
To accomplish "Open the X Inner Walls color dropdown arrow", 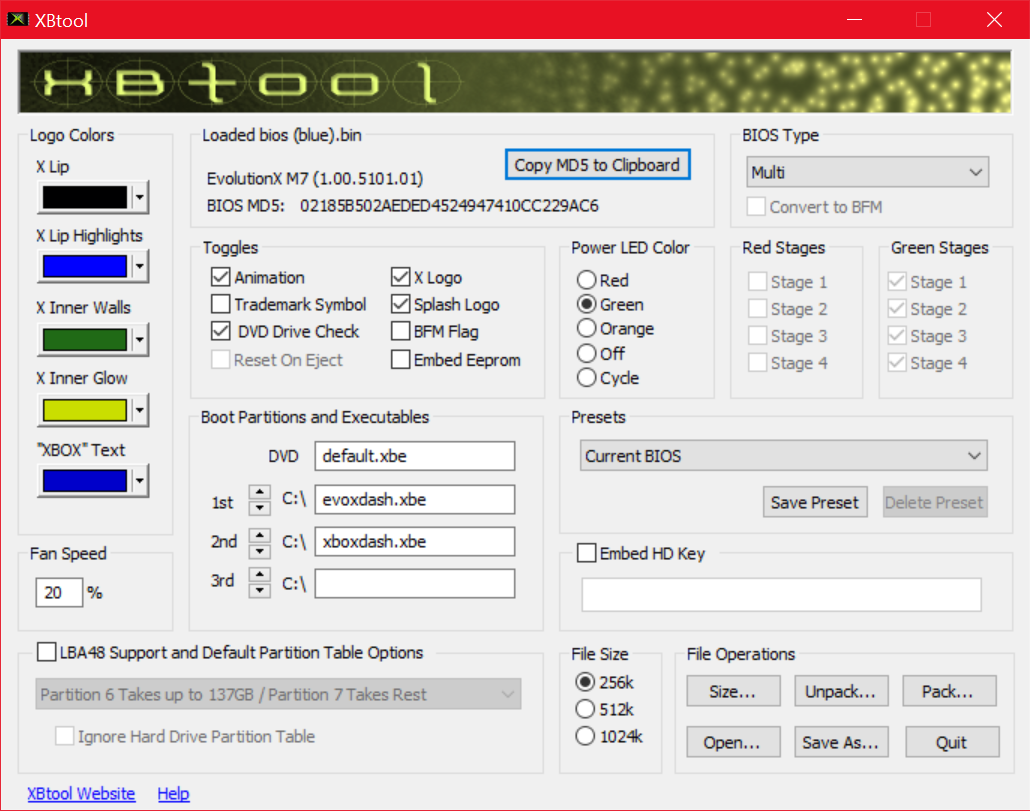I will 139,340.
